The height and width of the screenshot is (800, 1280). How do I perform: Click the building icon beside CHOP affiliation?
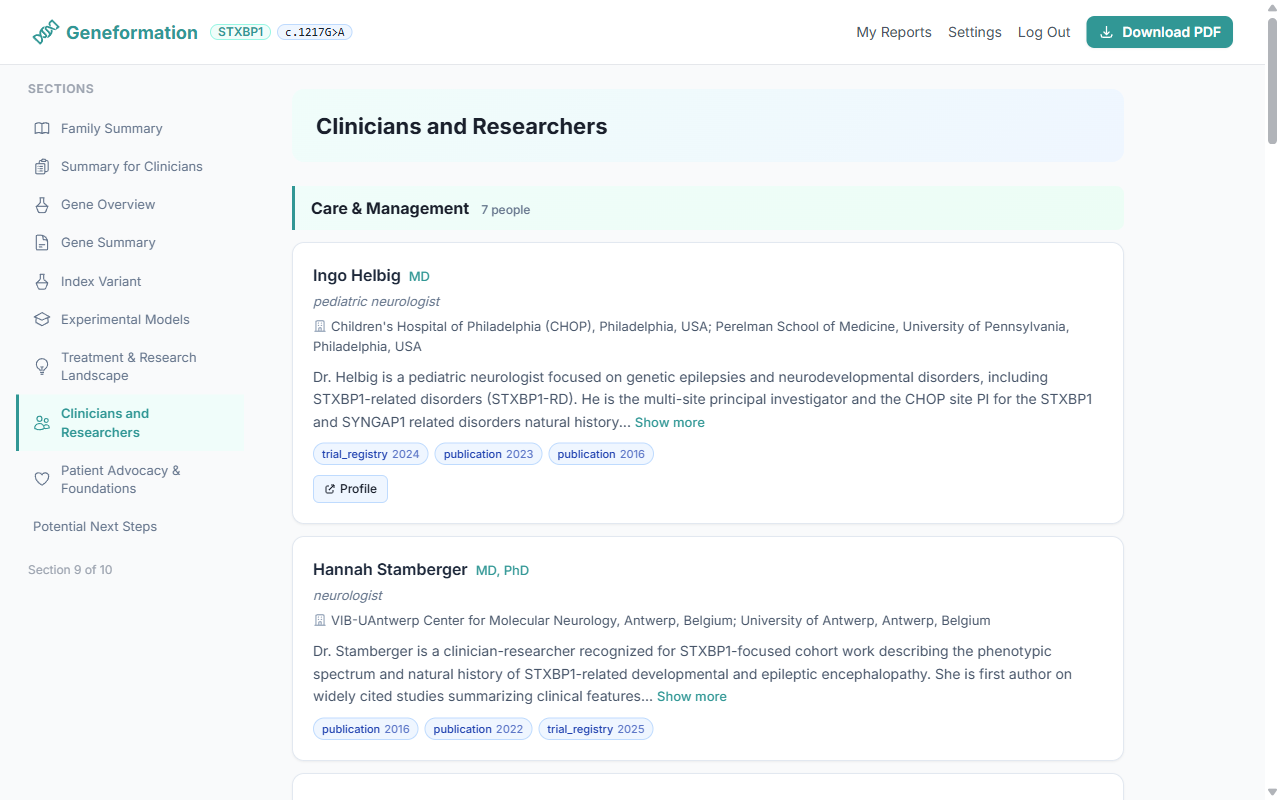(319, 326)
